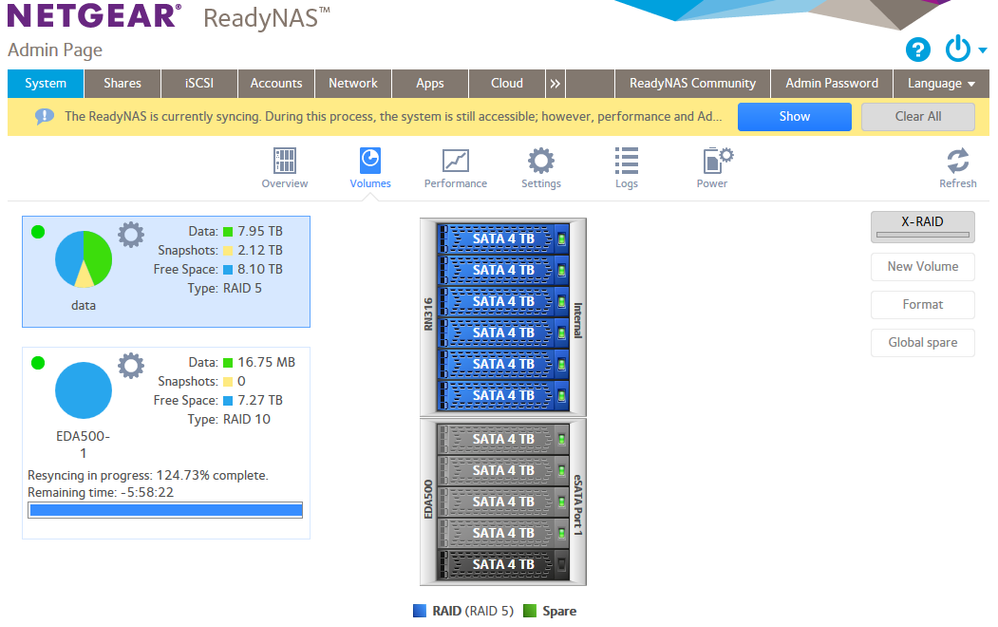Click the "eSATA Port 1" chassis label
The image size is (998, 627).
point(578,504)
